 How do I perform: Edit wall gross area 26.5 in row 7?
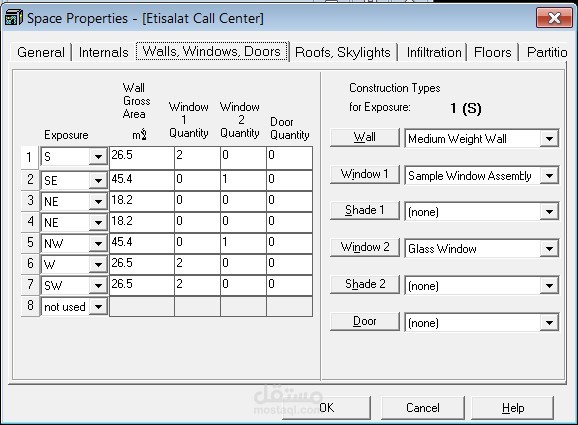tap(142, 285)
